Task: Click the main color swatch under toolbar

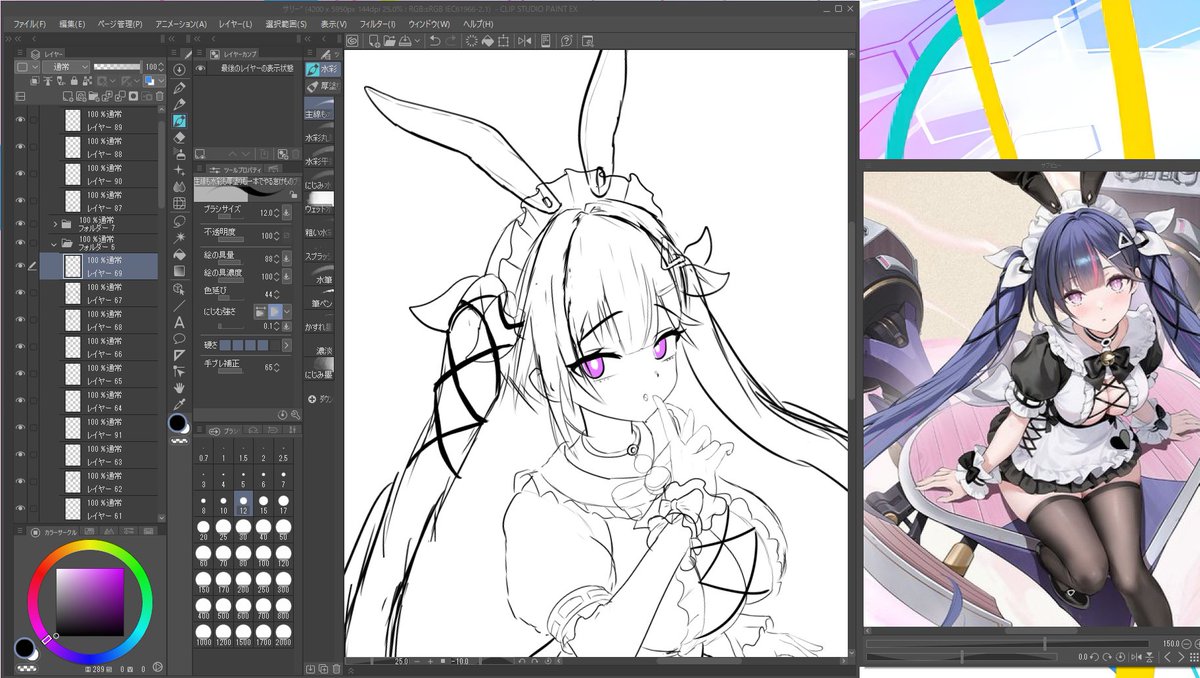Action: (x=178, y=423)
